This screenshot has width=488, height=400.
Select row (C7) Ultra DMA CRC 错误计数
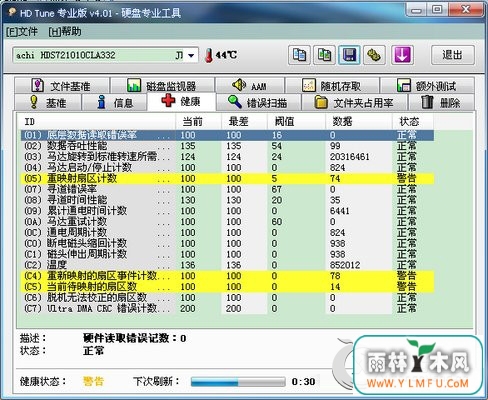click(x=227, y=308)
